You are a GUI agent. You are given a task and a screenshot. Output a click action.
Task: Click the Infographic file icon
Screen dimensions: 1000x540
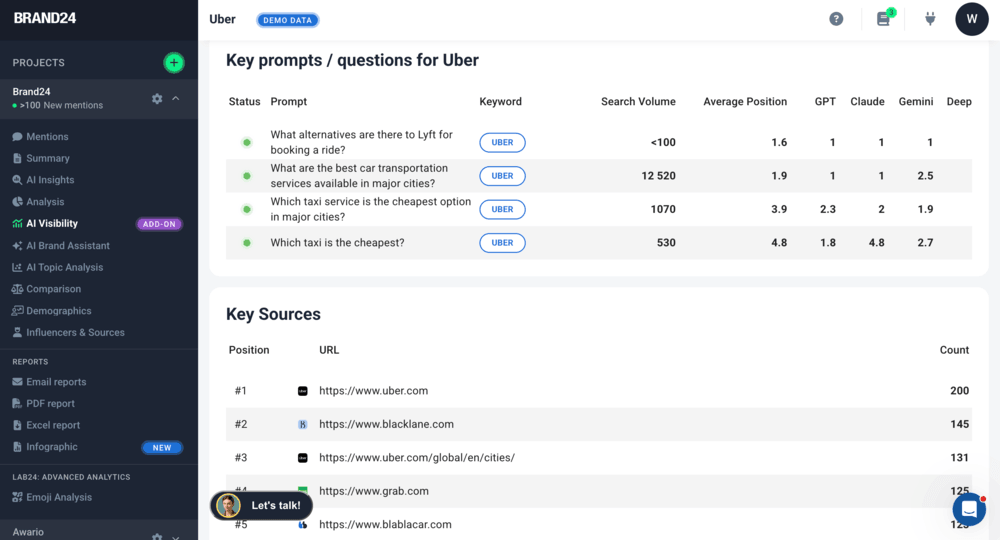17,447
